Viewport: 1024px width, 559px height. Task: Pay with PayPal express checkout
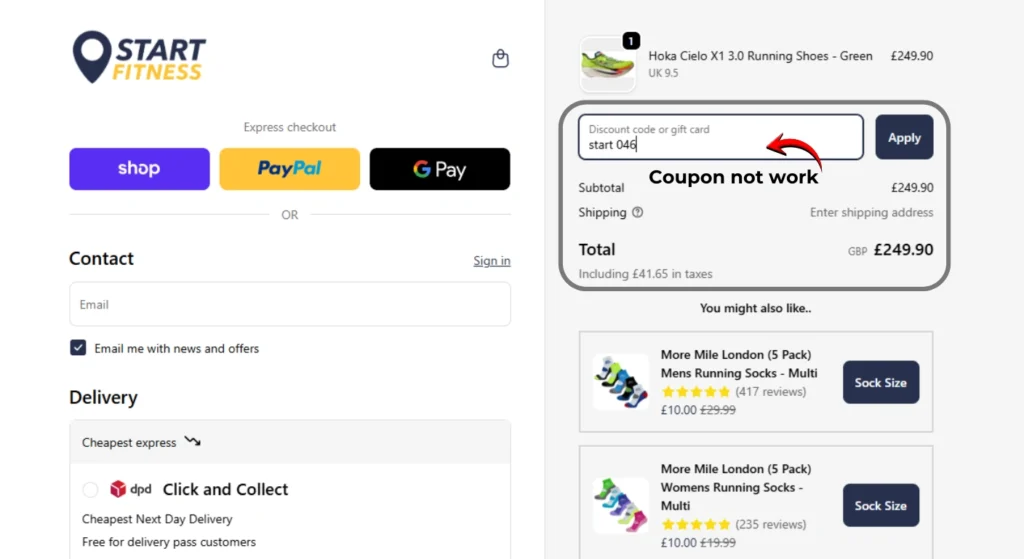289,169
